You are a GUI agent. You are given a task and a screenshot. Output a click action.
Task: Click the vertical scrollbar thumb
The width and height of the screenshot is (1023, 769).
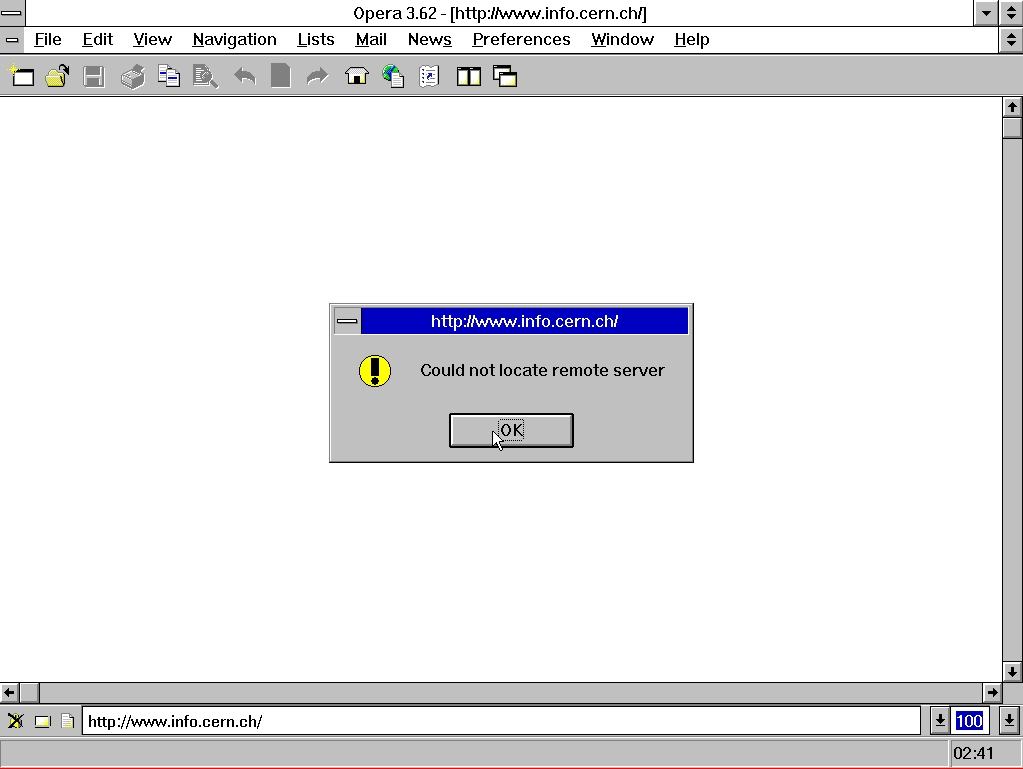point(1012,127)
